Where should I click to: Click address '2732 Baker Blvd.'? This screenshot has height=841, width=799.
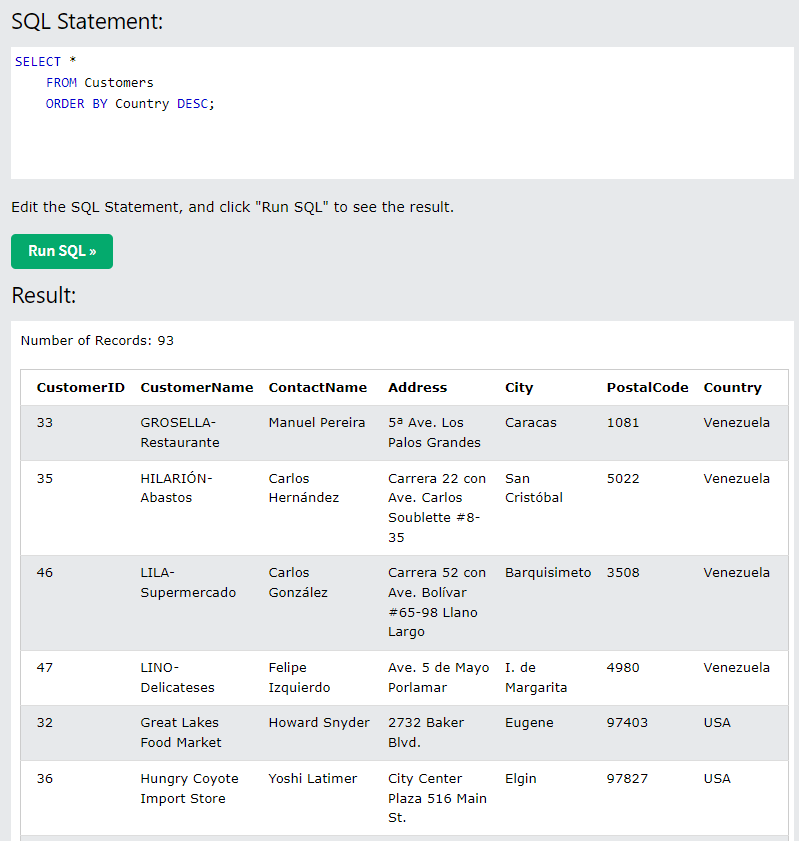(x=426, y=733)
